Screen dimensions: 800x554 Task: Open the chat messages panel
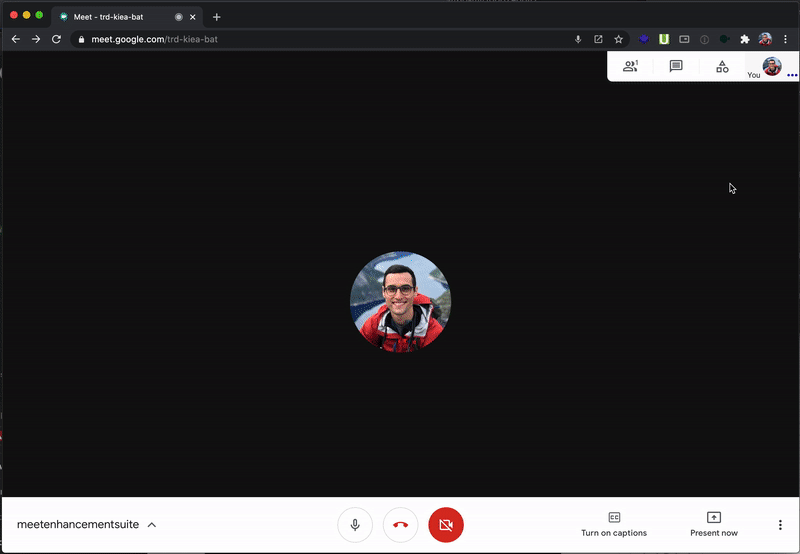point(676,66)
